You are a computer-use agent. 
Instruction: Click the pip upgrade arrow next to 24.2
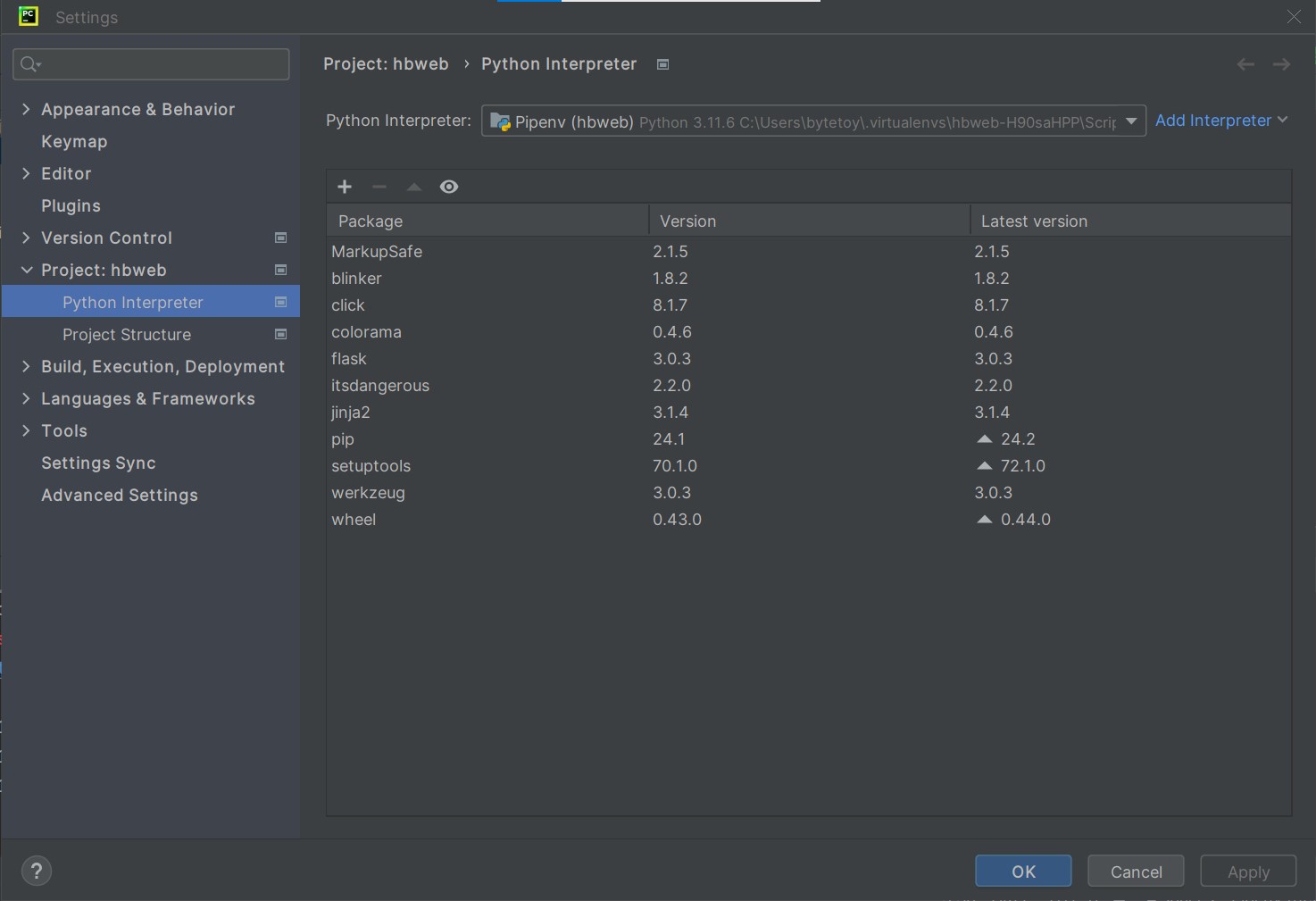(x=985, y=438)
